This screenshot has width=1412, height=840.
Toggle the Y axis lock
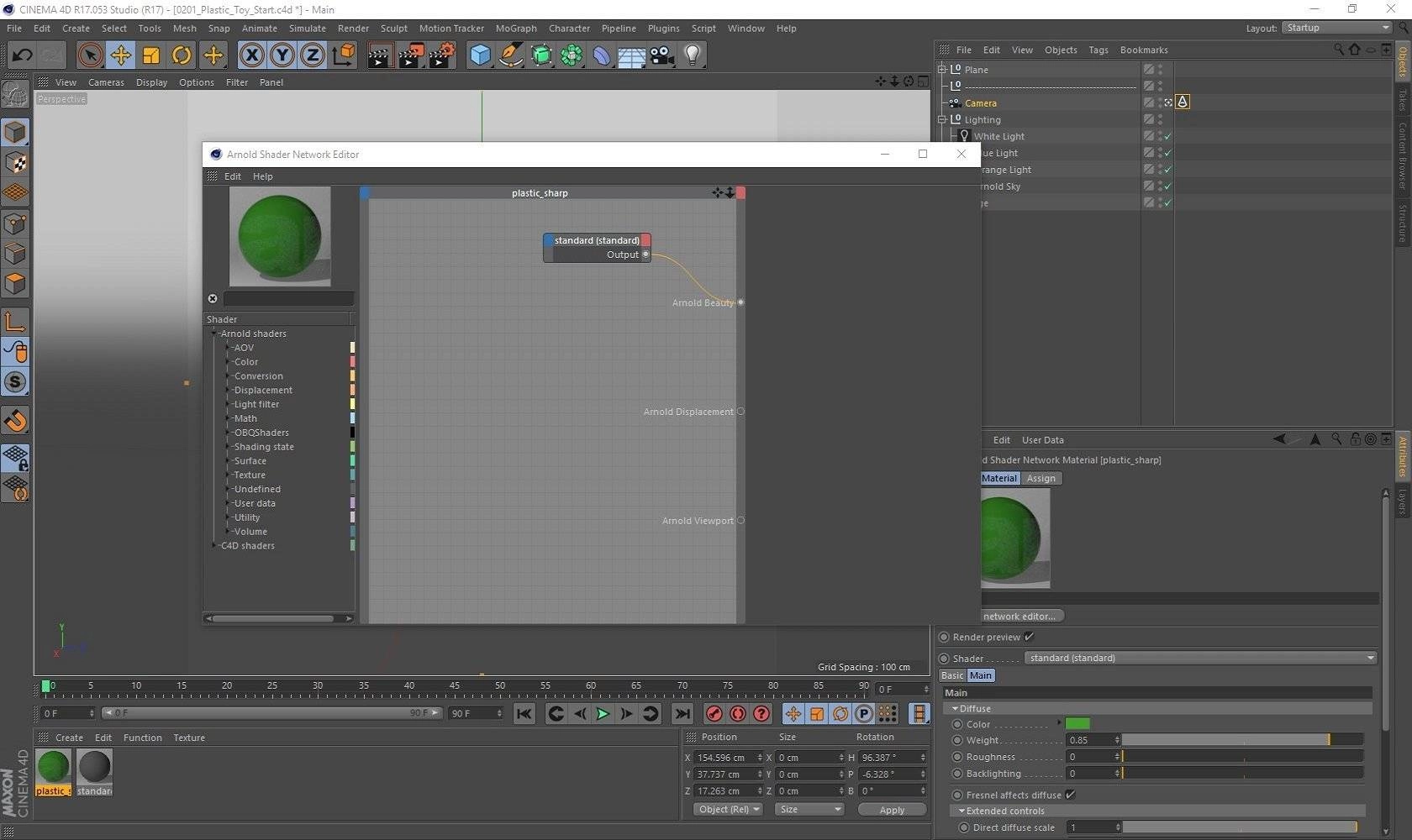(x=282, y=55)
